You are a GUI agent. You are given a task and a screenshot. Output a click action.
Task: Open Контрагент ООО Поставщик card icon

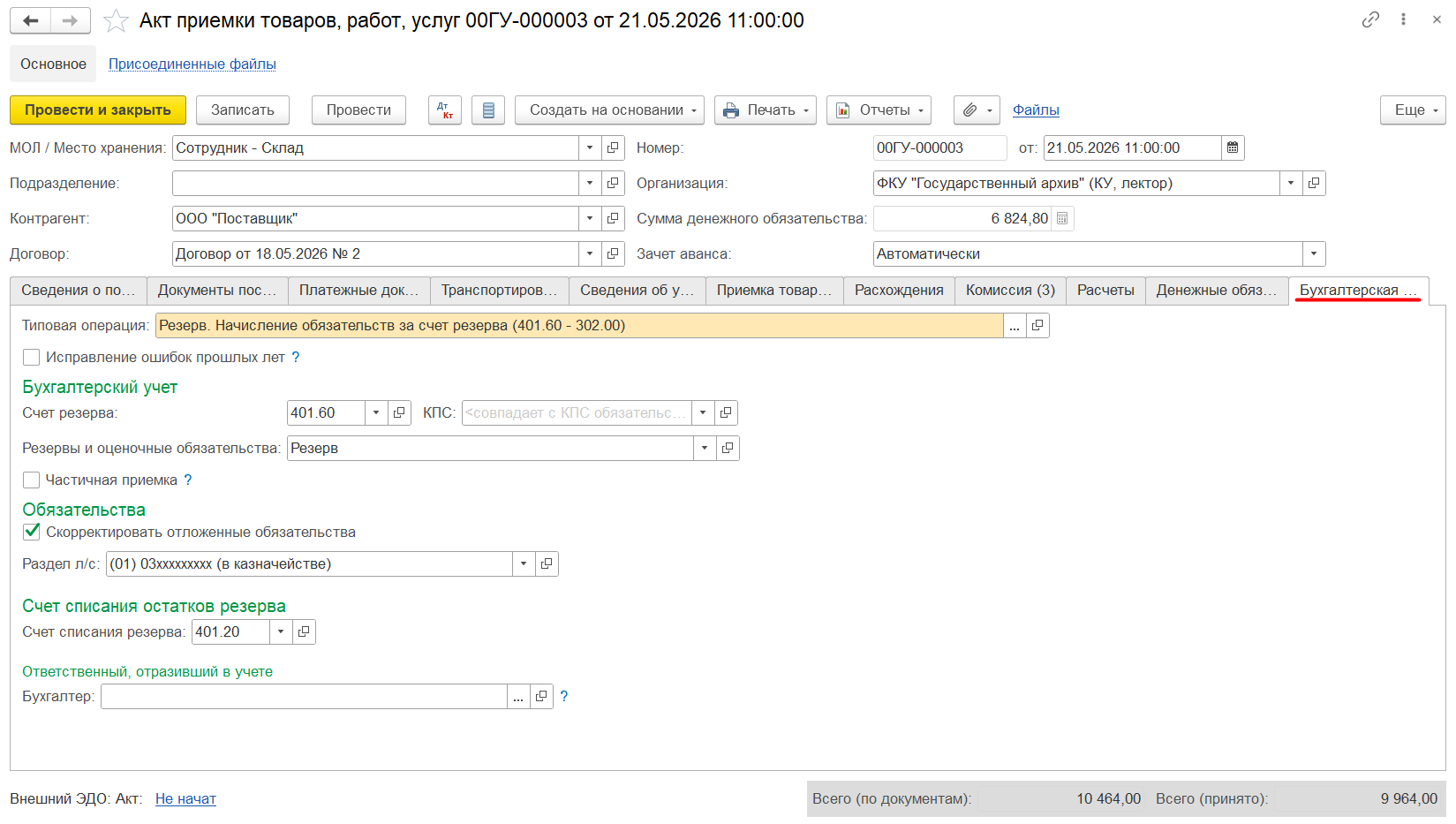coord(614,219)
